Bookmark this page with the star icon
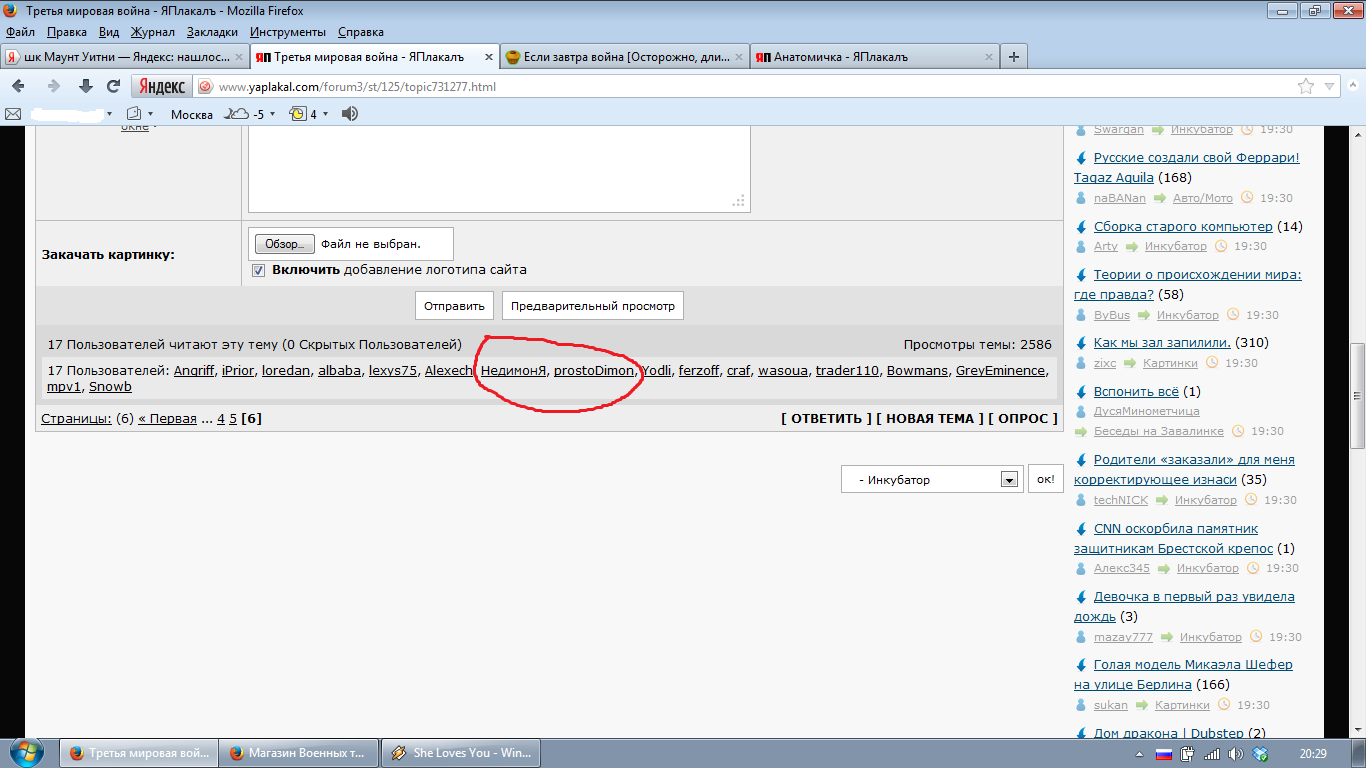The height and width of the screenshot is (768, 1366). click(x=1306, y=86)
